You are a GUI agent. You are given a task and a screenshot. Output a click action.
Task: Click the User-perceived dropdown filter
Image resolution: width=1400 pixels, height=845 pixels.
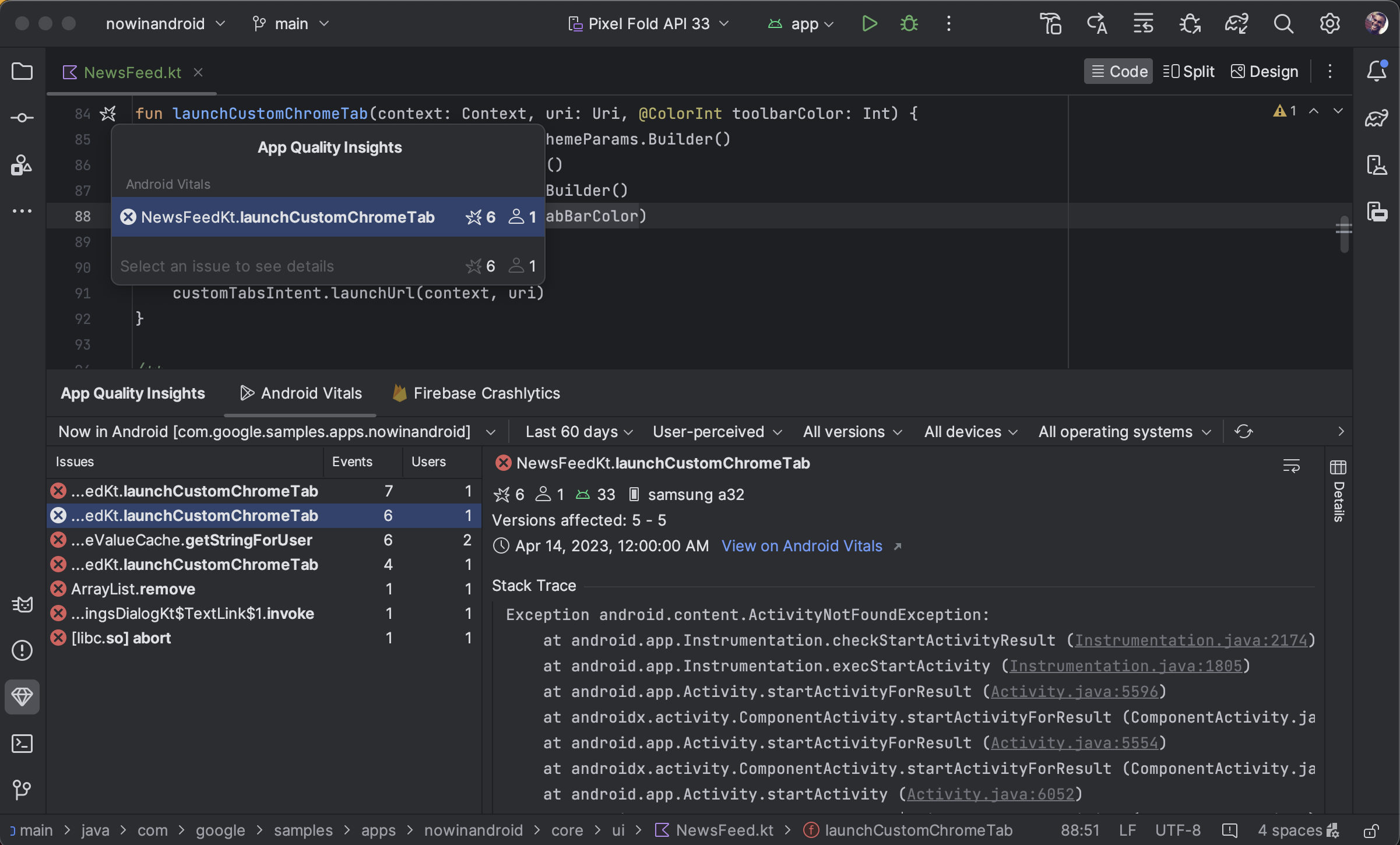pyautogui.click(x=716, y=432)
